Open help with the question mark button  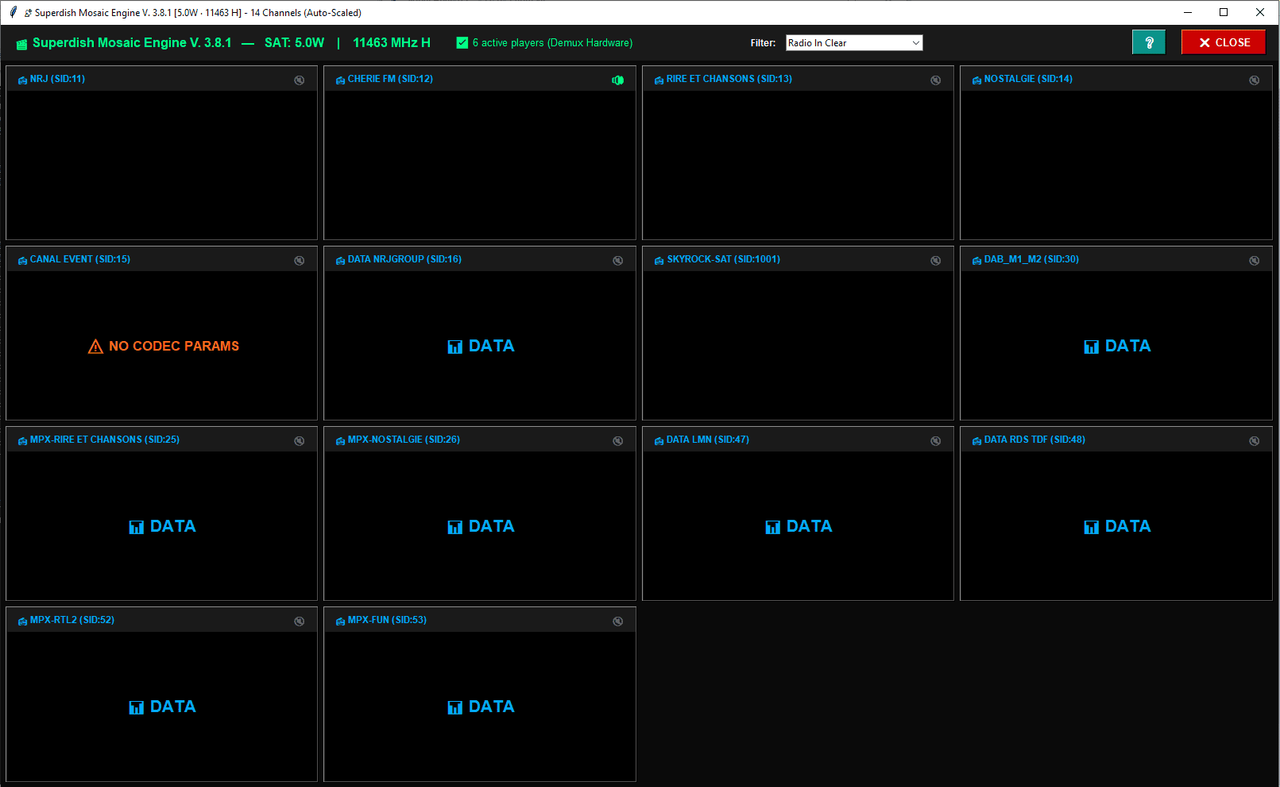point(1149,42)
